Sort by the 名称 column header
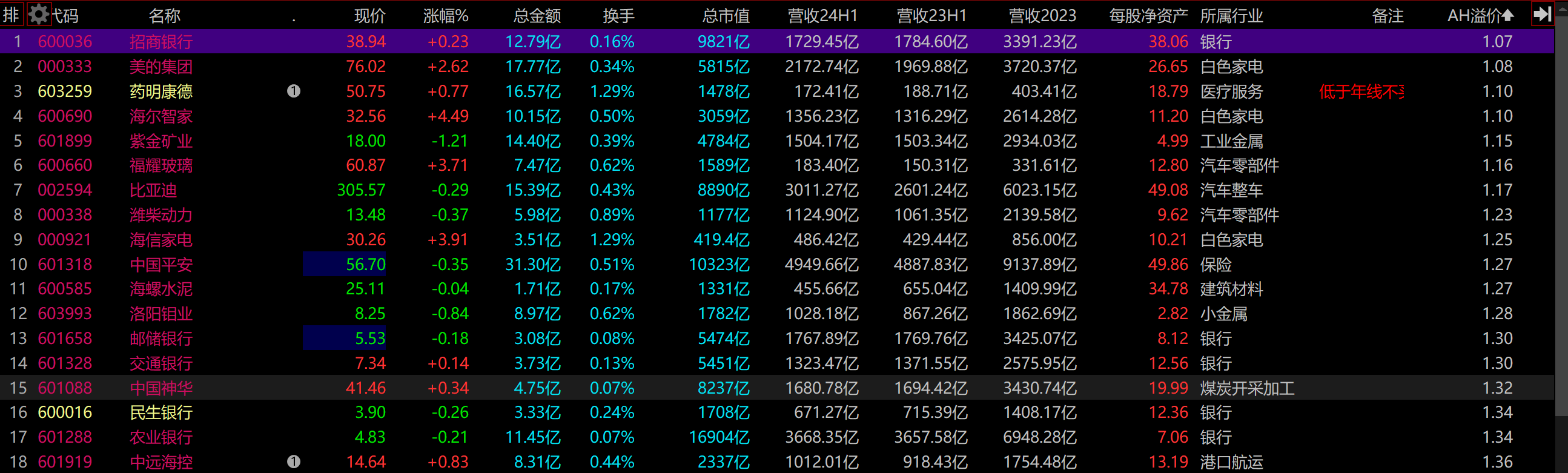Image resolution: width=1568 pixels, height=473 pixels. (164, 15)
